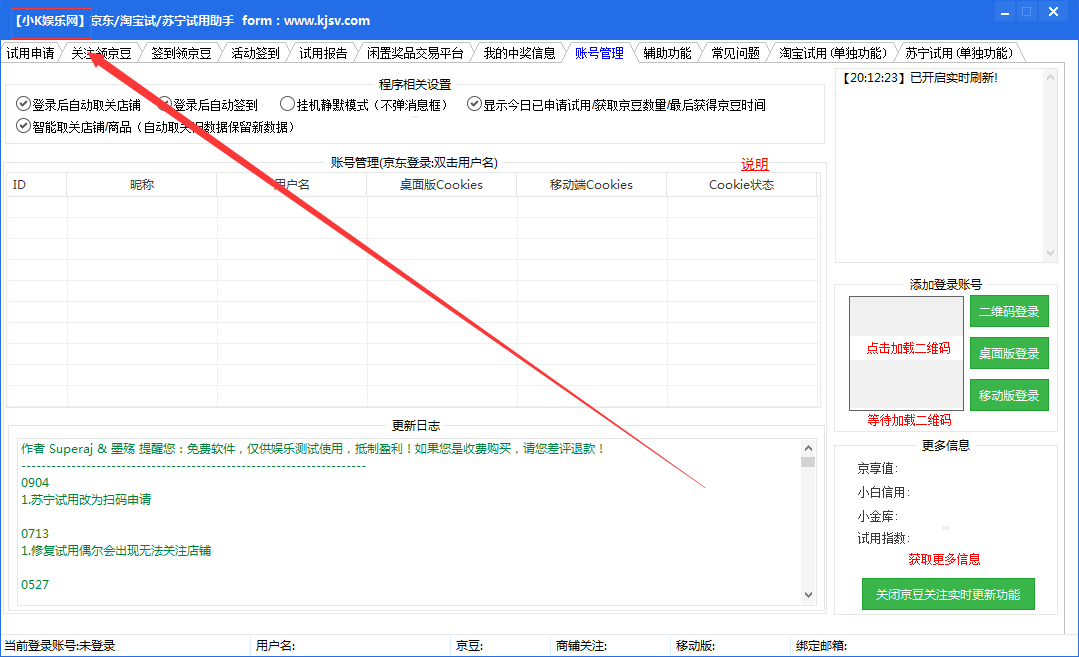
Task: Enable 挂机静默模式 option
Action: [365, 105]
